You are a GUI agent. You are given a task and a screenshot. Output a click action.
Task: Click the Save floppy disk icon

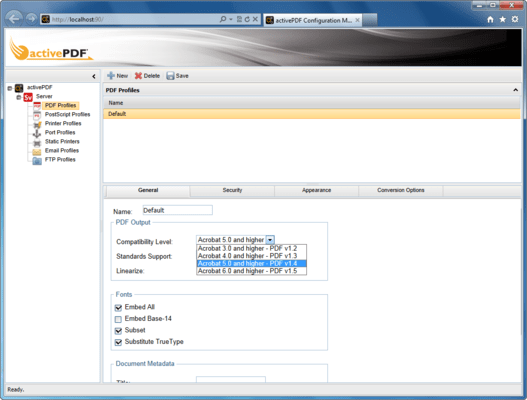pyautogui.click(x=170, y=76)
